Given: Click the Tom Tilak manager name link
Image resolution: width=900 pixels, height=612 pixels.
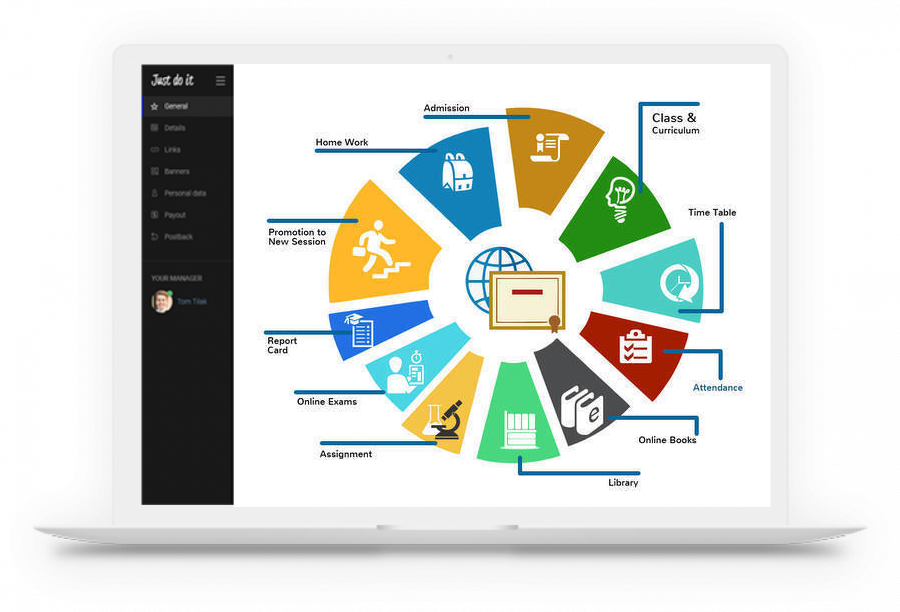Looking at the screenshot, I should coord(191,301).
